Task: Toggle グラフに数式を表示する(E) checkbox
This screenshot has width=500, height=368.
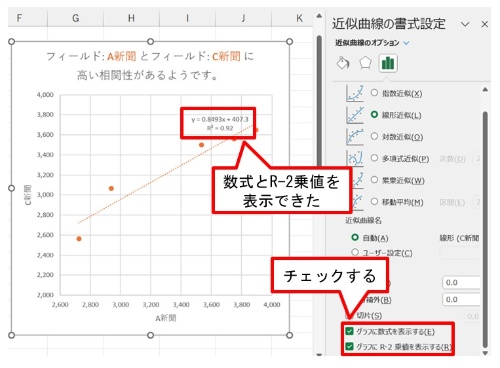Action: pyautogui.click(x=349, y=331)
